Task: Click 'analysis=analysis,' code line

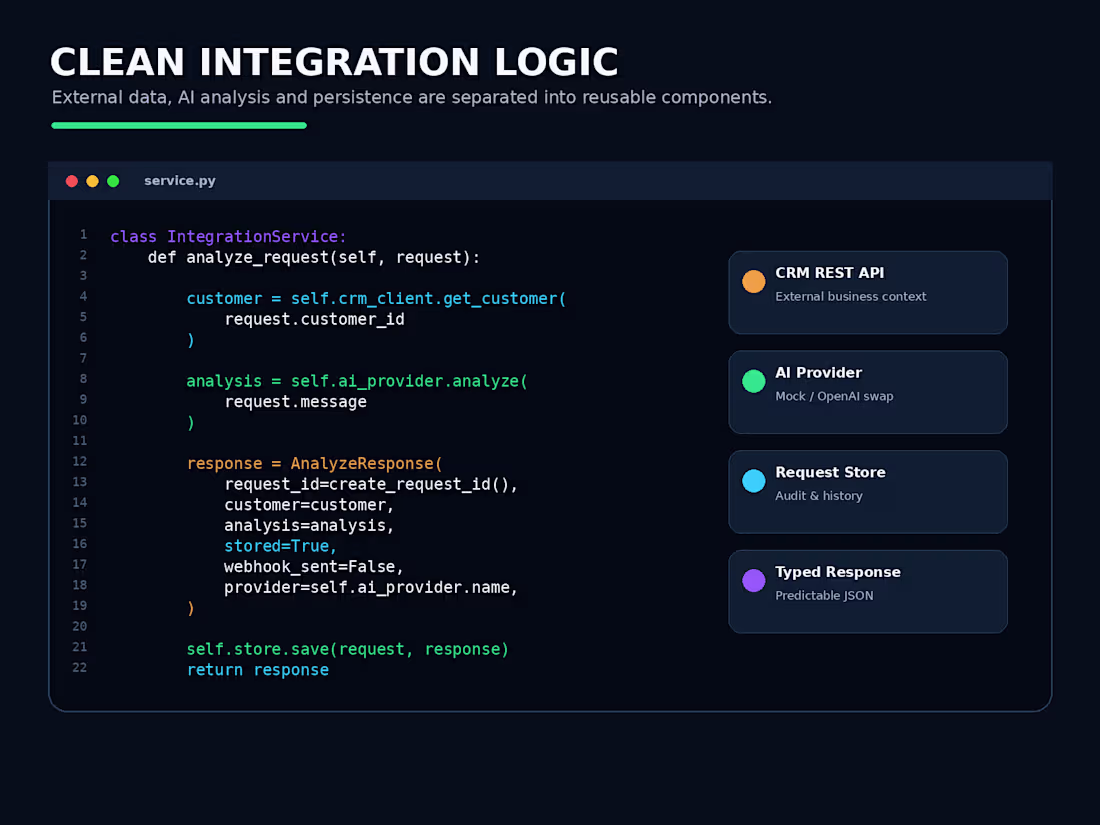Action: pyautogui.click(x=309, y=525)
